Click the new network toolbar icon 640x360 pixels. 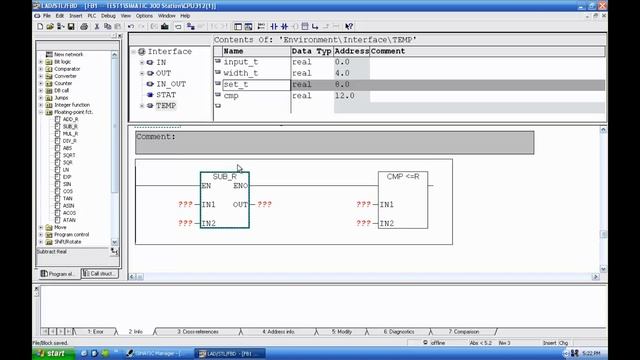point(261,27)
